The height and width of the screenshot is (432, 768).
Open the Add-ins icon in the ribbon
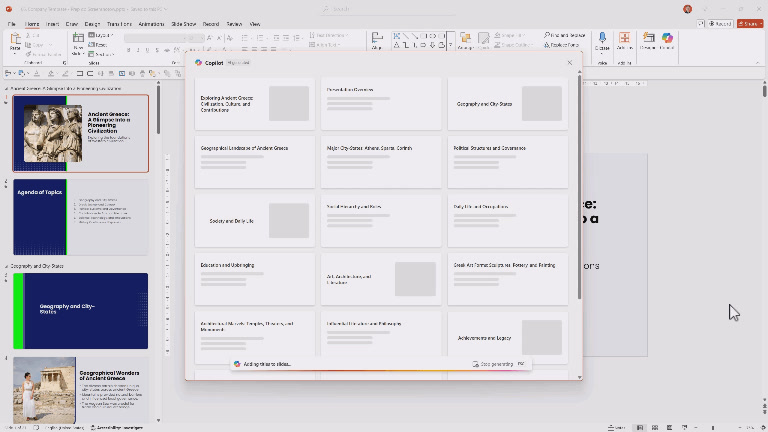click(624, 38)
